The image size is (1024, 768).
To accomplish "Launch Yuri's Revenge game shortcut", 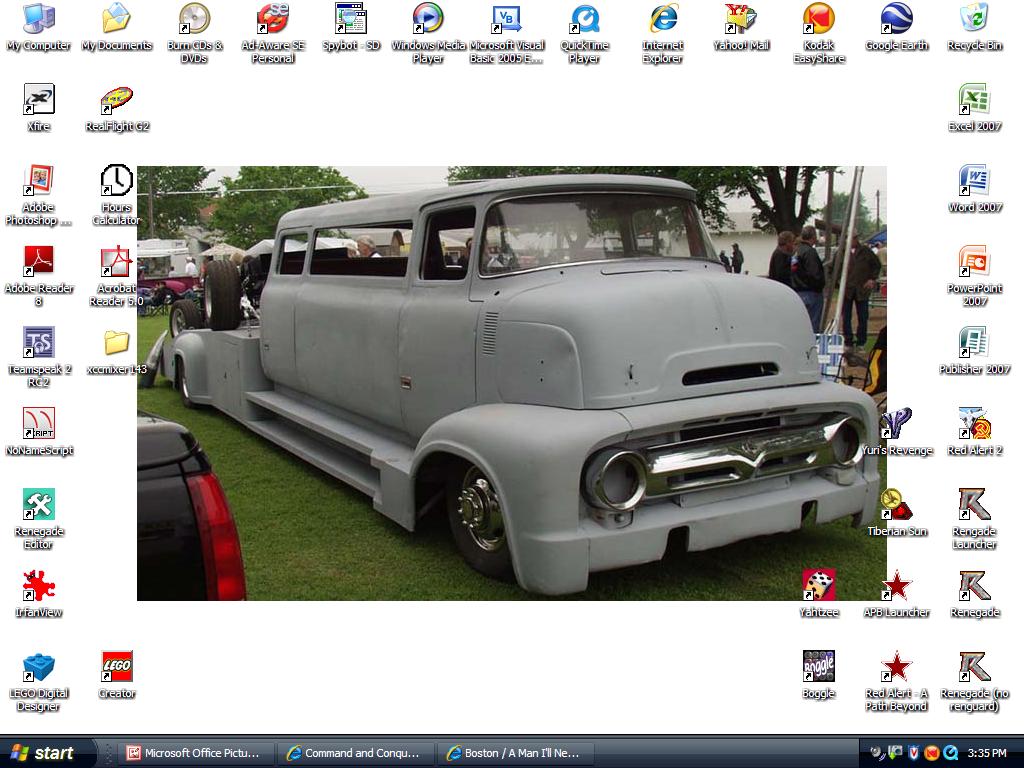I will [896, 424].
